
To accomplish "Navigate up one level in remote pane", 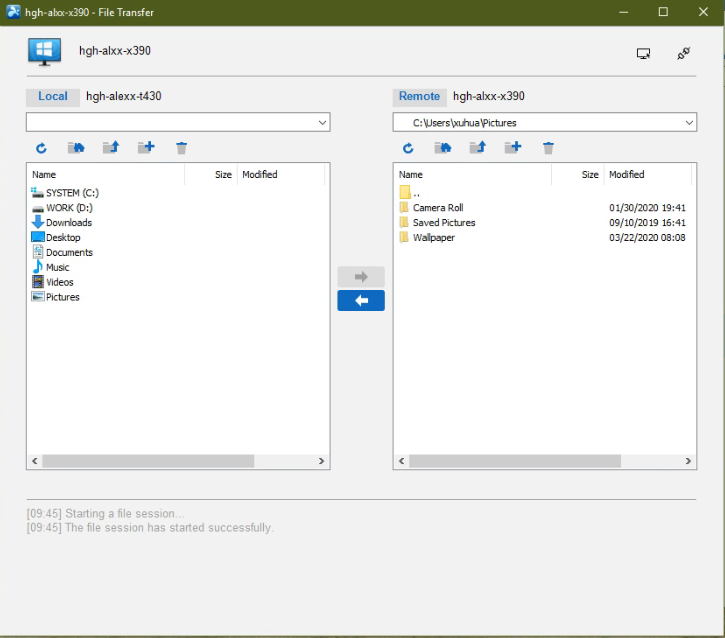I will tap(478, 147).
